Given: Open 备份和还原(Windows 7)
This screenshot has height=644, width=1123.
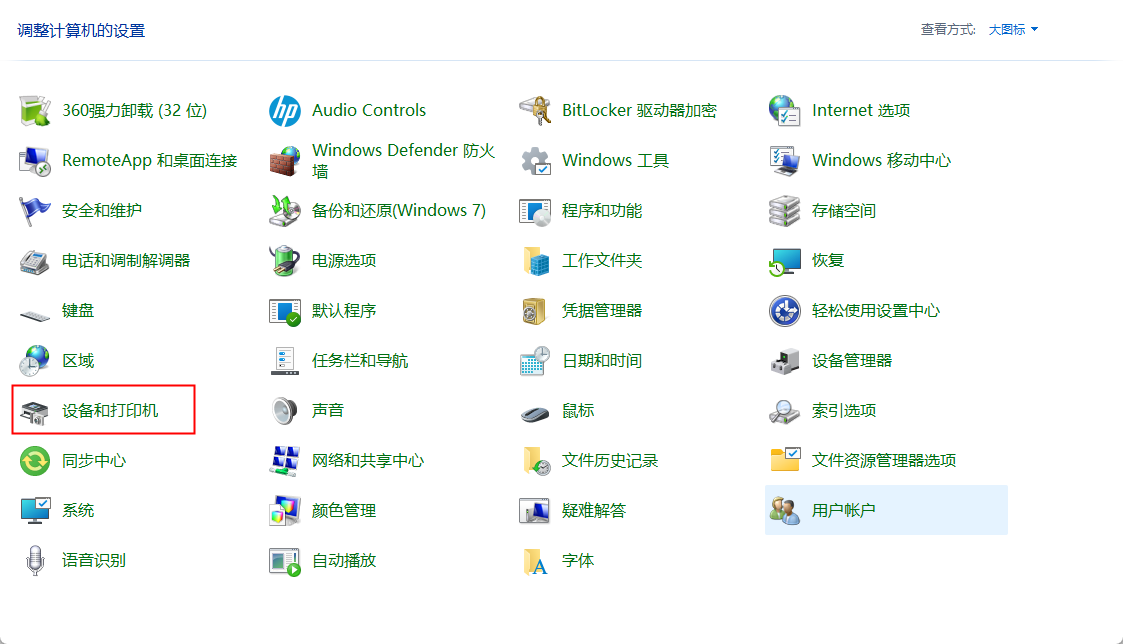Looking at the screenshot, I should 395,210.
